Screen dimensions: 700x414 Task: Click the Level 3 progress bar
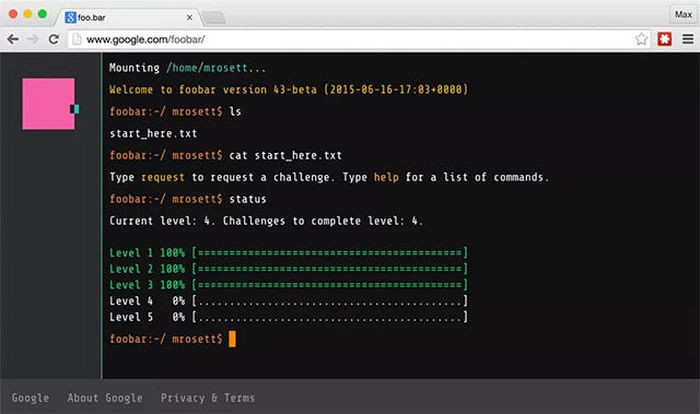point(329,284)
